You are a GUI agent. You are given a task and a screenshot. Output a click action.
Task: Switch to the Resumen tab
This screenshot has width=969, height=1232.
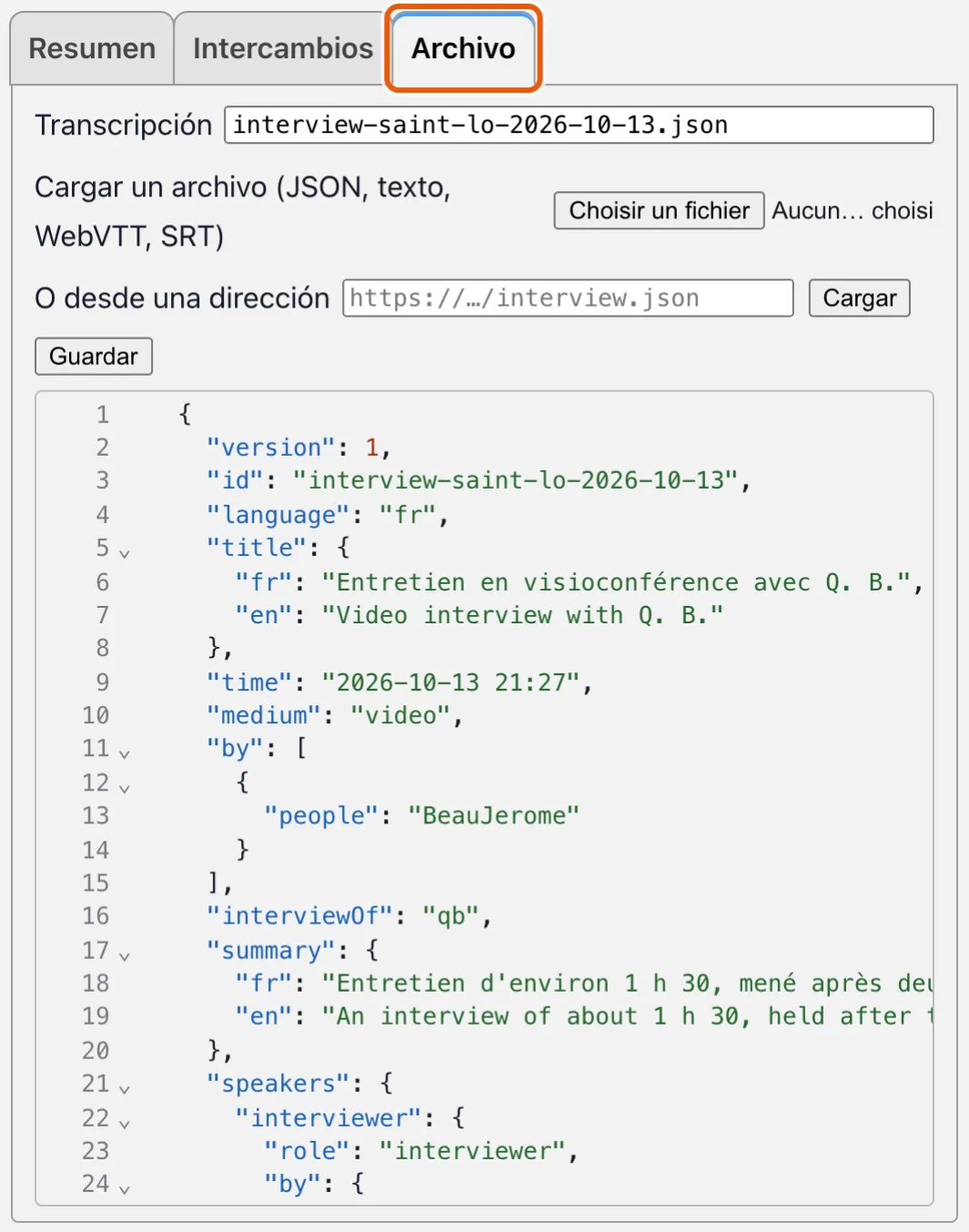pyautogui.click(x=92, y=48)
